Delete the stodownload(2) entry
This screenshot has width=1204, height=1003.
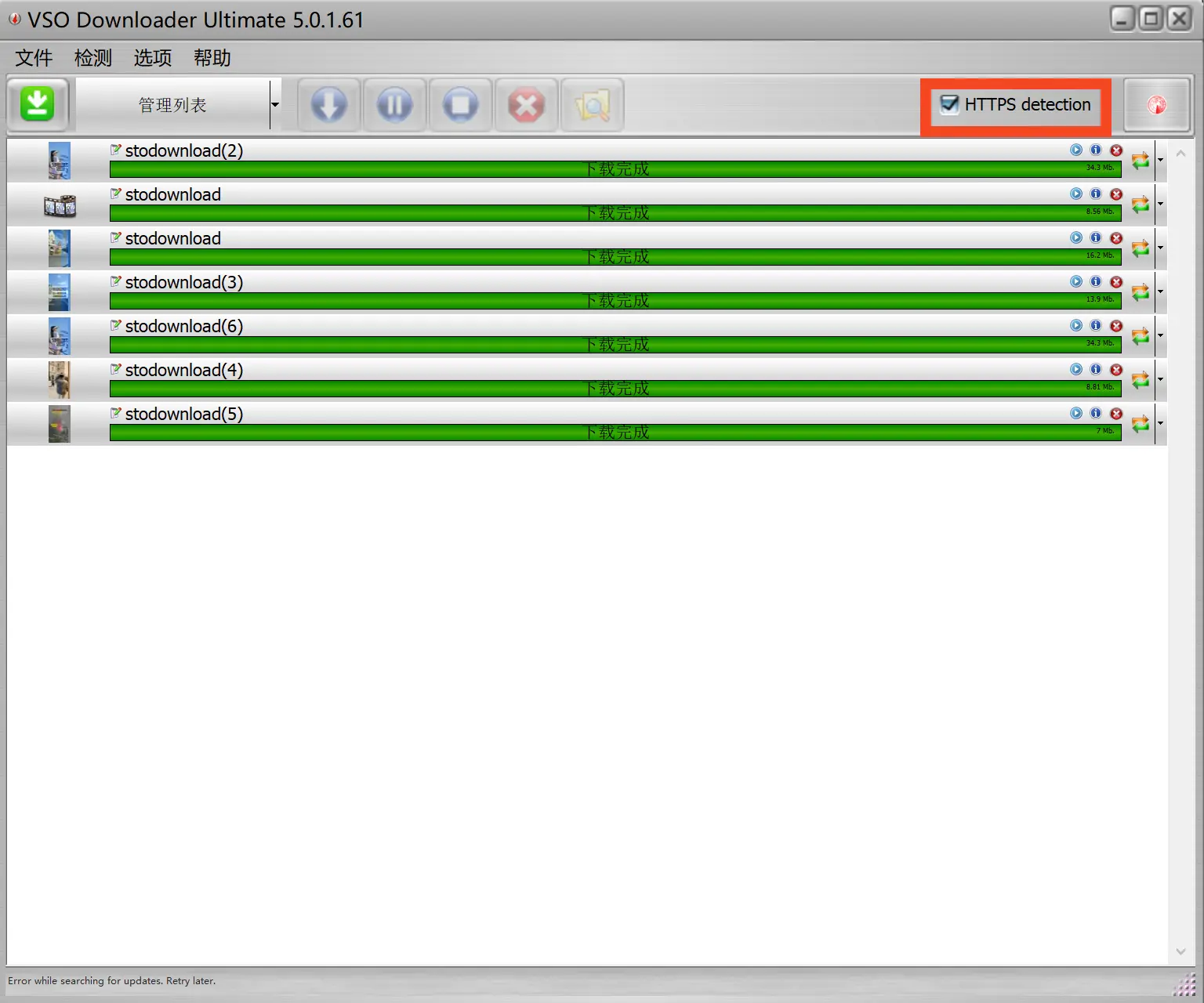click(x=1116, y=150)
